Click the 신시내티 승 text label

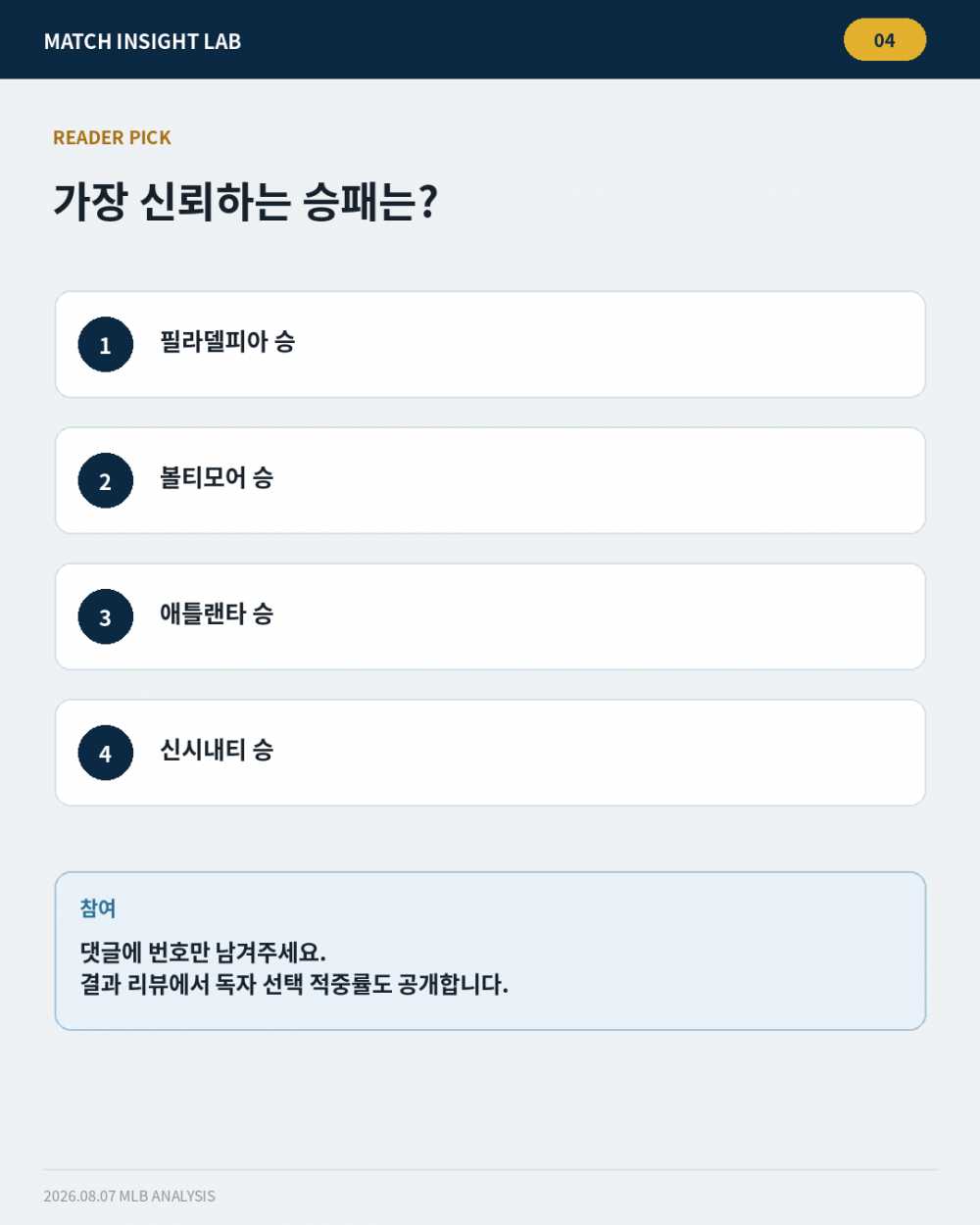[217, 751]
